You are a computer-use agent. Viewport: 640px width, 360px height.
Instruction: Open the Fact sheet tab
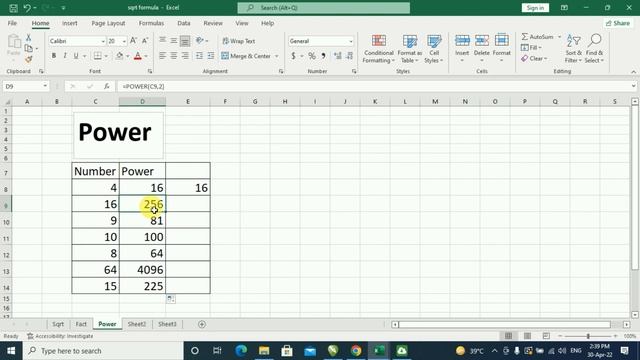tap(81, 324)
